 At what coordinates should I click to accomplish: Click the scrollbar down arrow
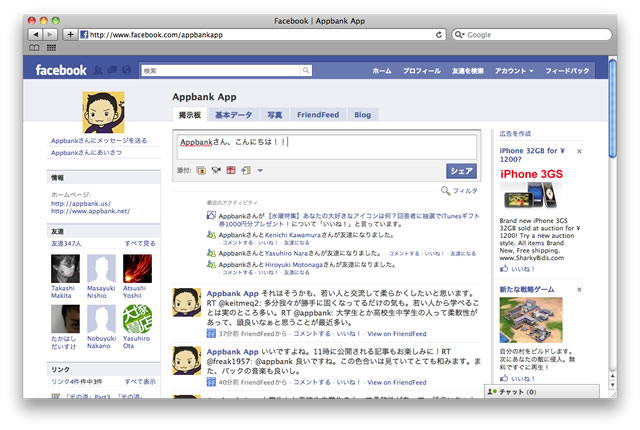(612, 385)
